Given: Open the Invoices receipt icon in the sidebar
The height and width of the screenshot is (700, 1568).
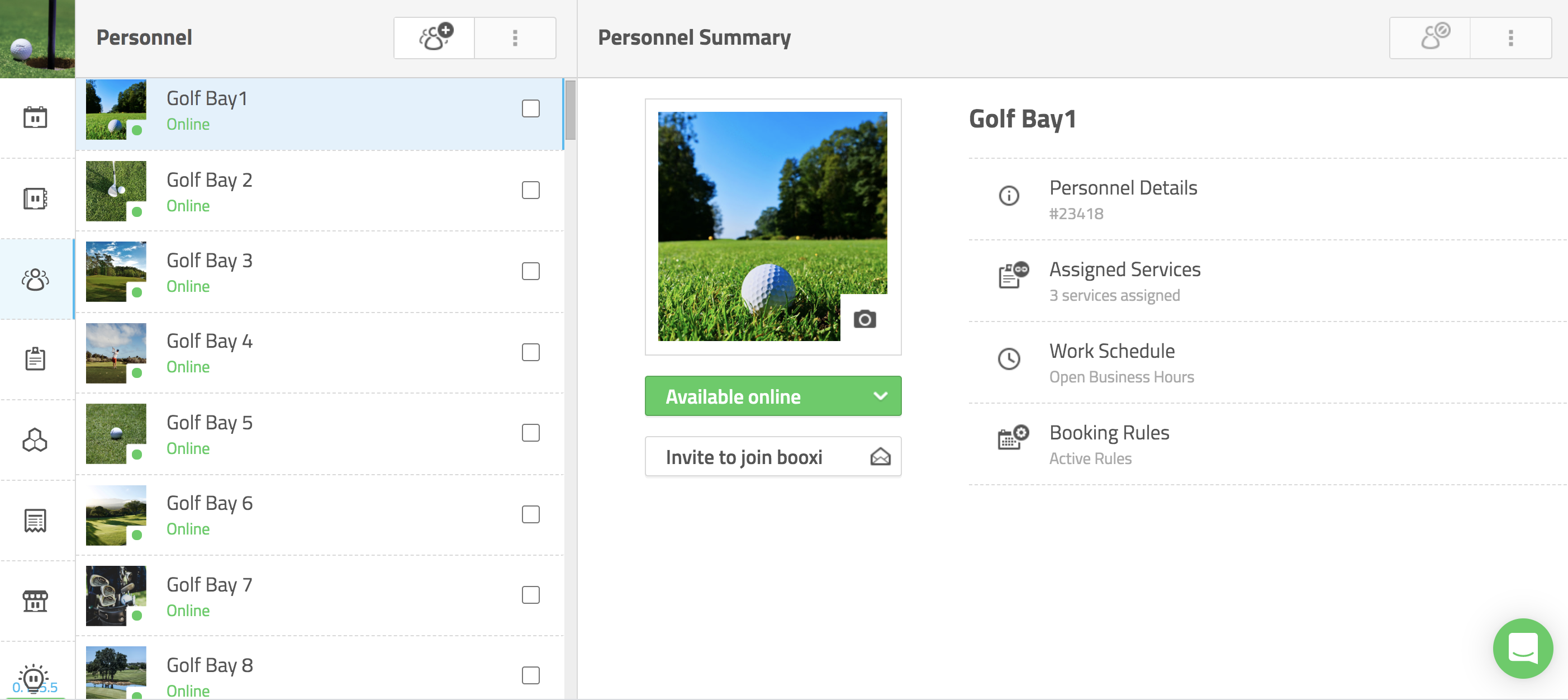Looking at the screenshot, I should (x=36, y=521).
